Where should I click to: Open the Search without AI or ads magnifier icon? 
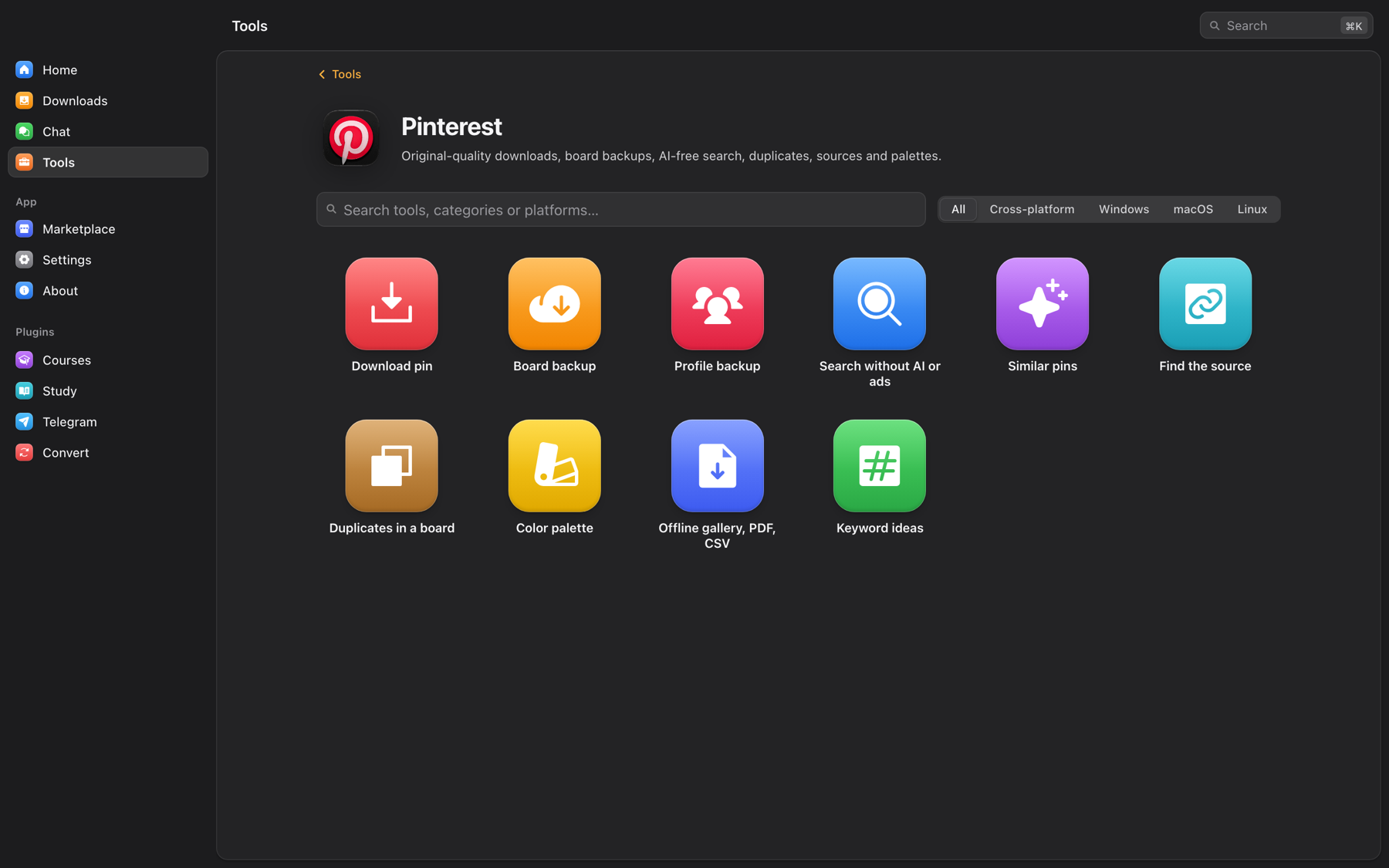(880, 303)
